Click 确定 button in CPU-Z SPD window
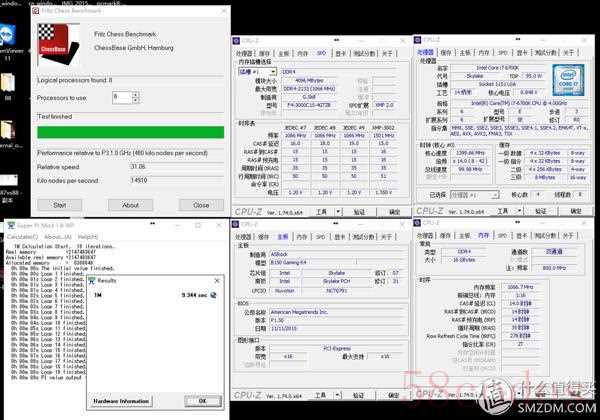Viewport: 600px width, 420px height. coord(394,212)
